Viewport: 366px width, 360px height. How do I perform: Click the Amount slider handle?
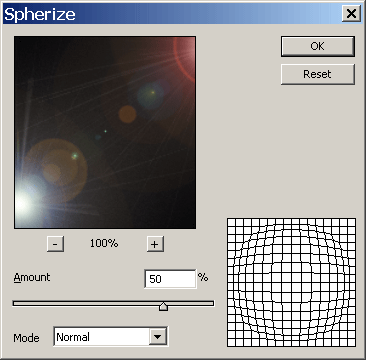click(163, 306)
